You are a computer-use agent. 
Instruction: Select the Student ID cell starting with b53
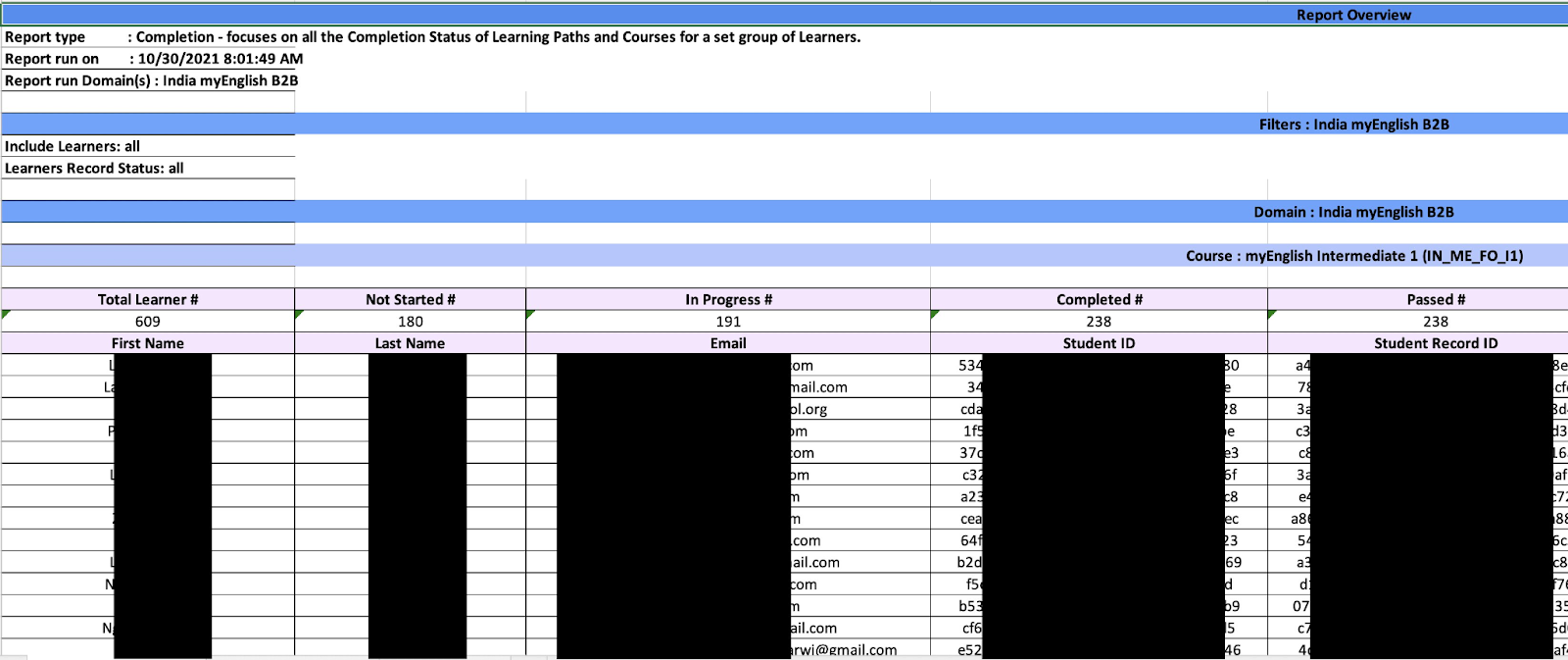click(1099, 606)
